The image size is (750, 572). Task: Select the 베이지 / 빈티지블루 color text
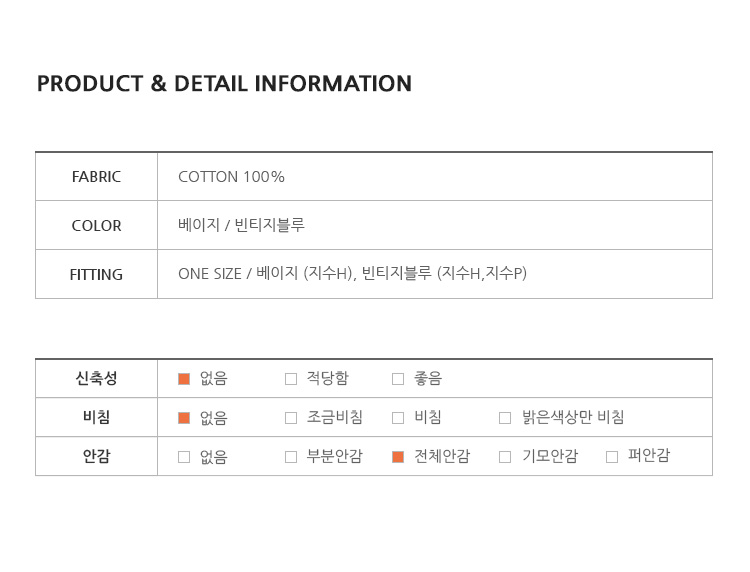(241, 225)
